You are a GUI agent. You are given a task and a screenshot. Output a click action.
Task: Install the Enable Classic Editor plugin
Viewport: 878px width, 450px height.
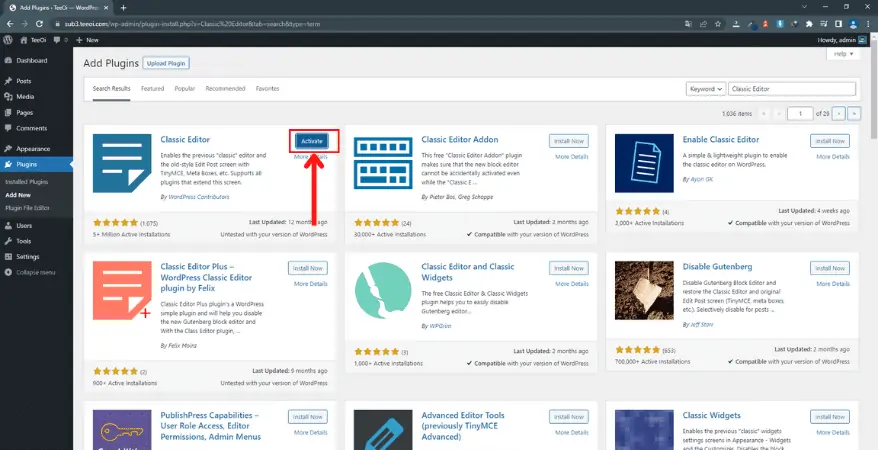[830, 141]
